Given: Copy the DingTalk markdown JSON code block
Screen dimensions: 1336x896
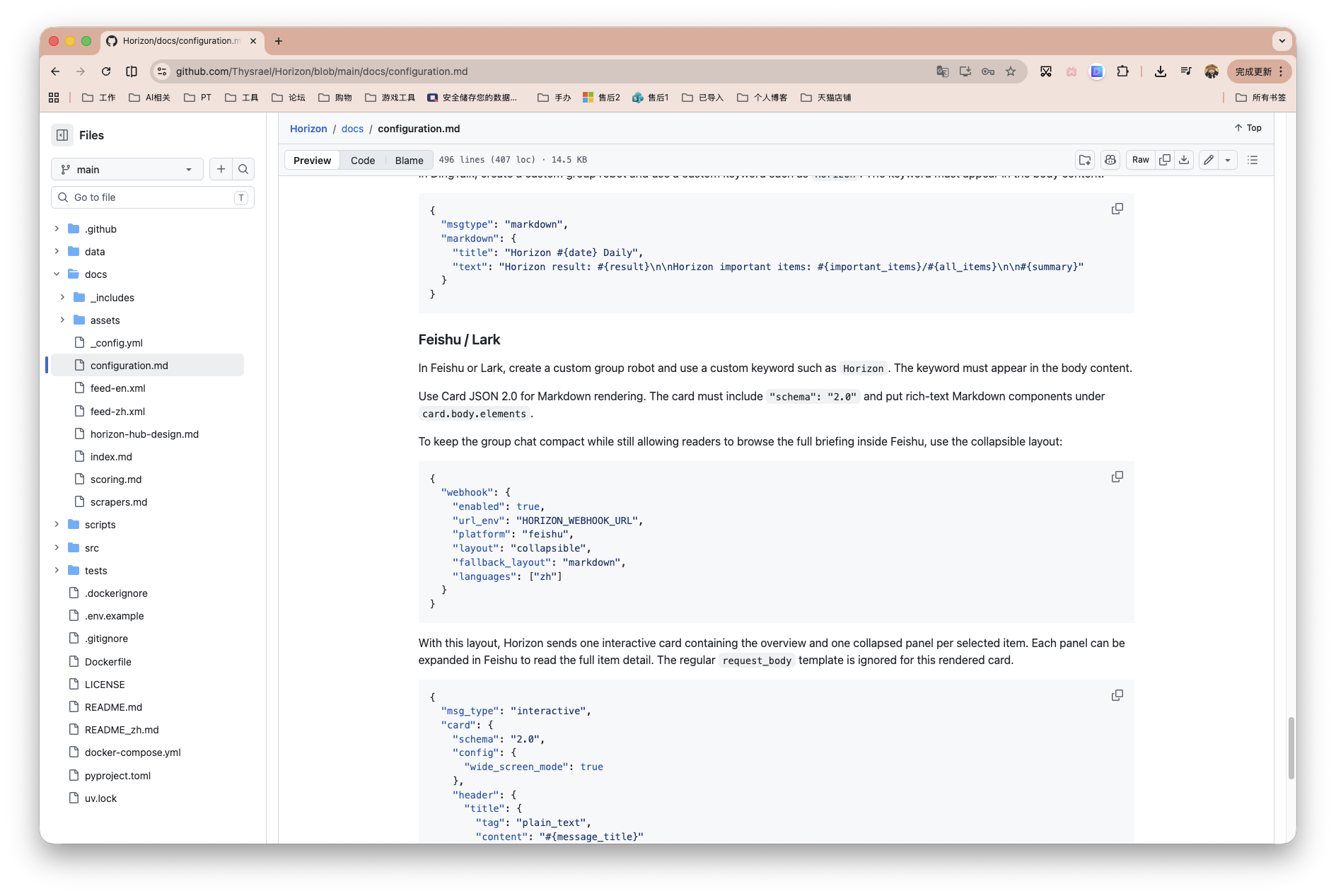Looking at the screenshot, I should (x=1117, y=209).
